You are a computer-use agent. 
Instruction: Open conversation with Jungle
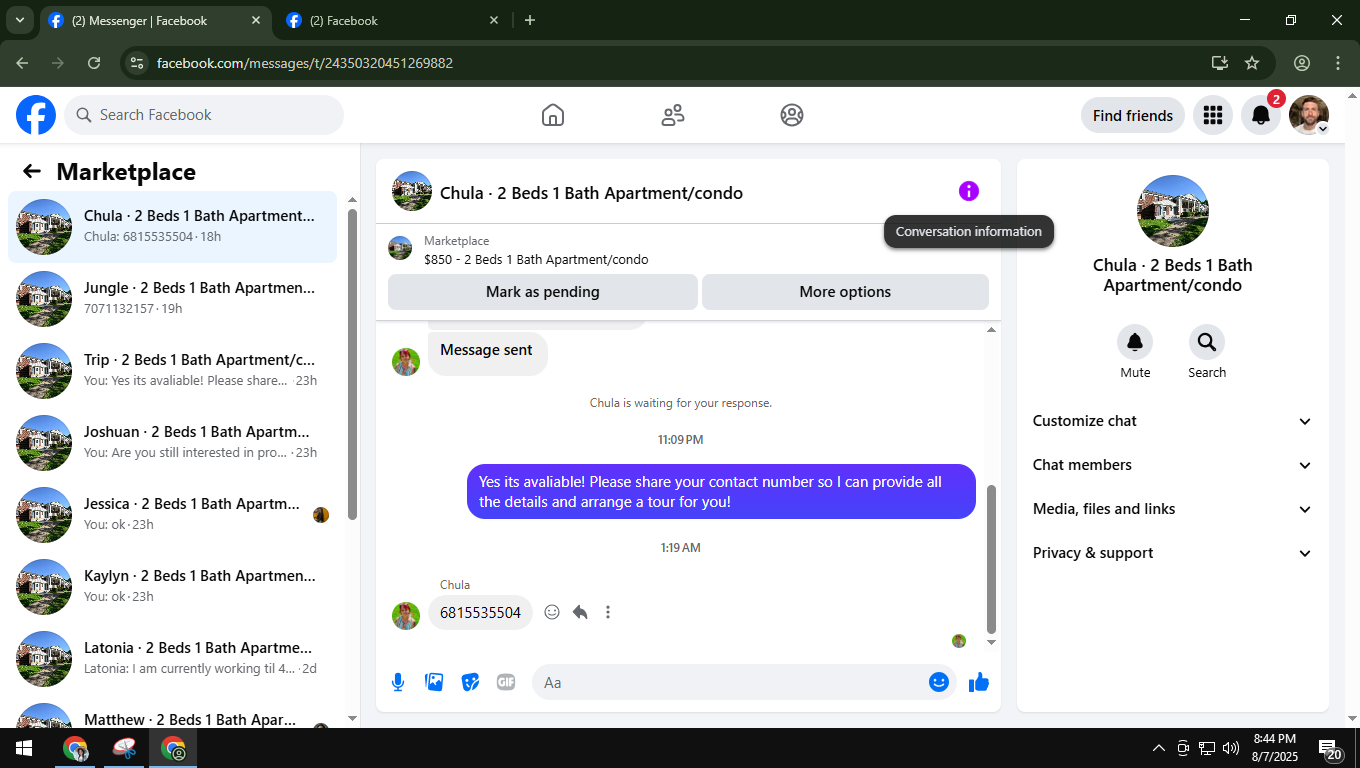[x=172, y=299]
